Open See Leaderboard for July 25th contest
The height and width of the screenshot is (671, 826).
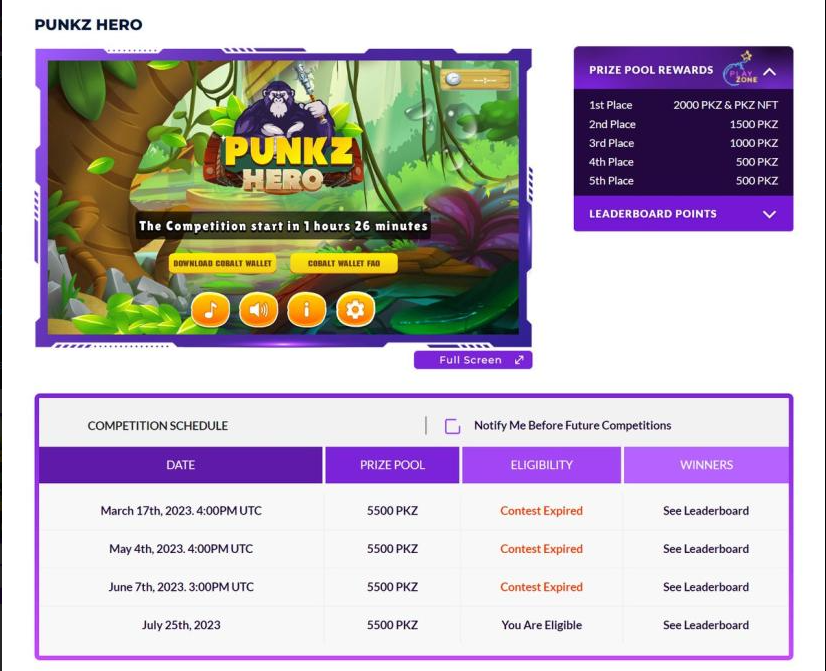(706, 625)
